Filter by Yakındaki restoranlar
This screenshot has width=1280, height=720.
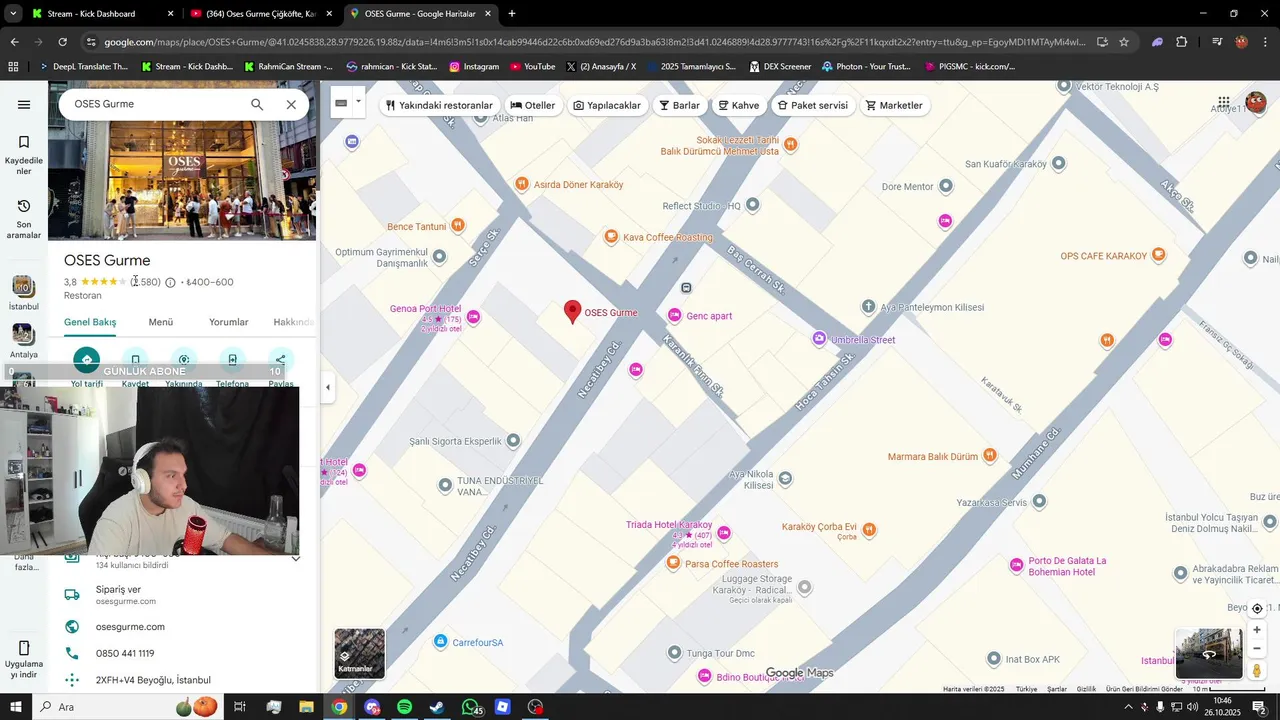pos(440,105)
